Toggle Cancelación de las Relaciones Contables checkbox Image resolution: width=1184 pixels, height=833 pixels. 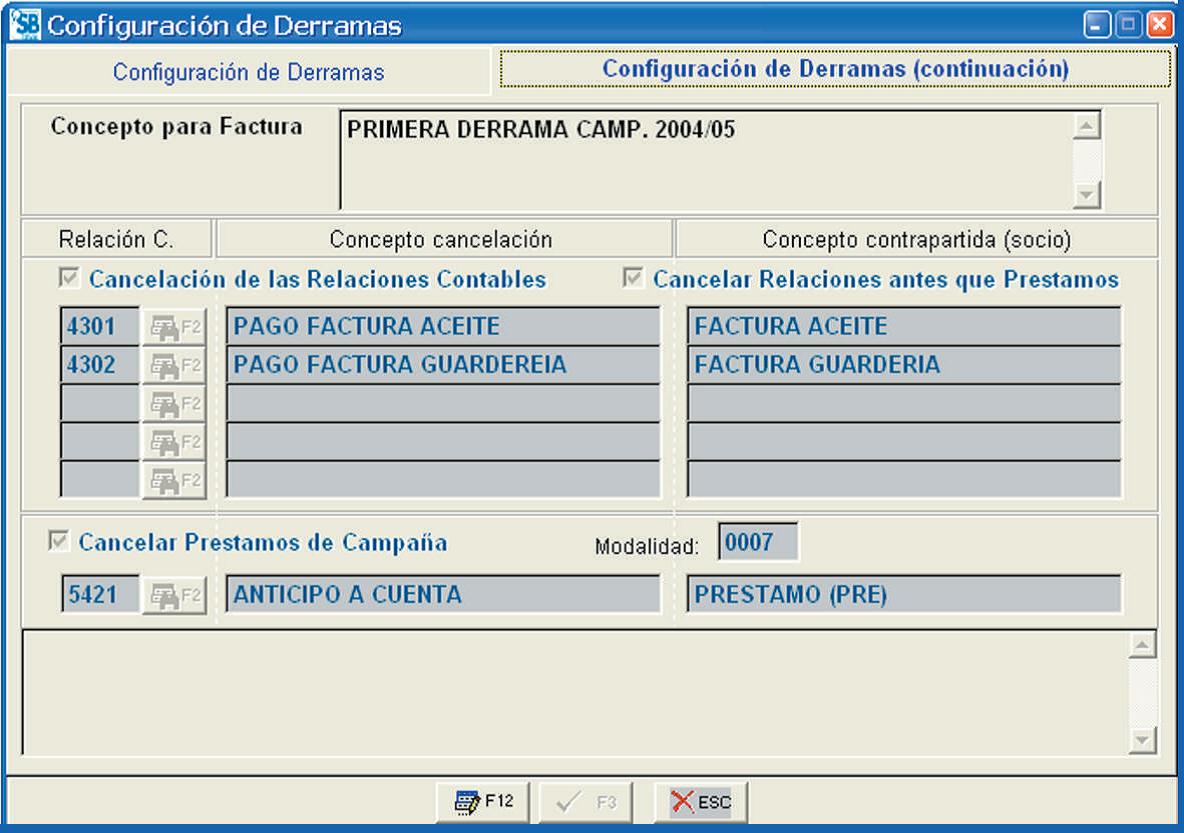(69, 278)
